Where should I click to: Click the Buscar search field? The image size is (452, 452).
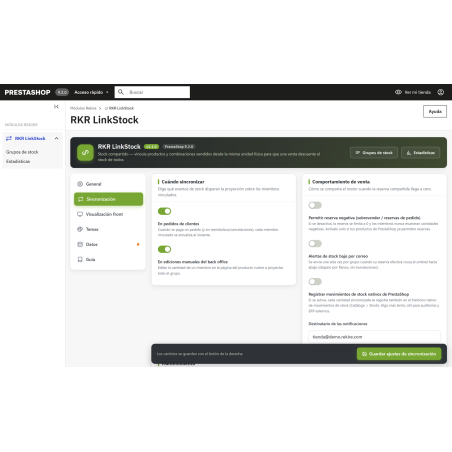click(152, 92)
